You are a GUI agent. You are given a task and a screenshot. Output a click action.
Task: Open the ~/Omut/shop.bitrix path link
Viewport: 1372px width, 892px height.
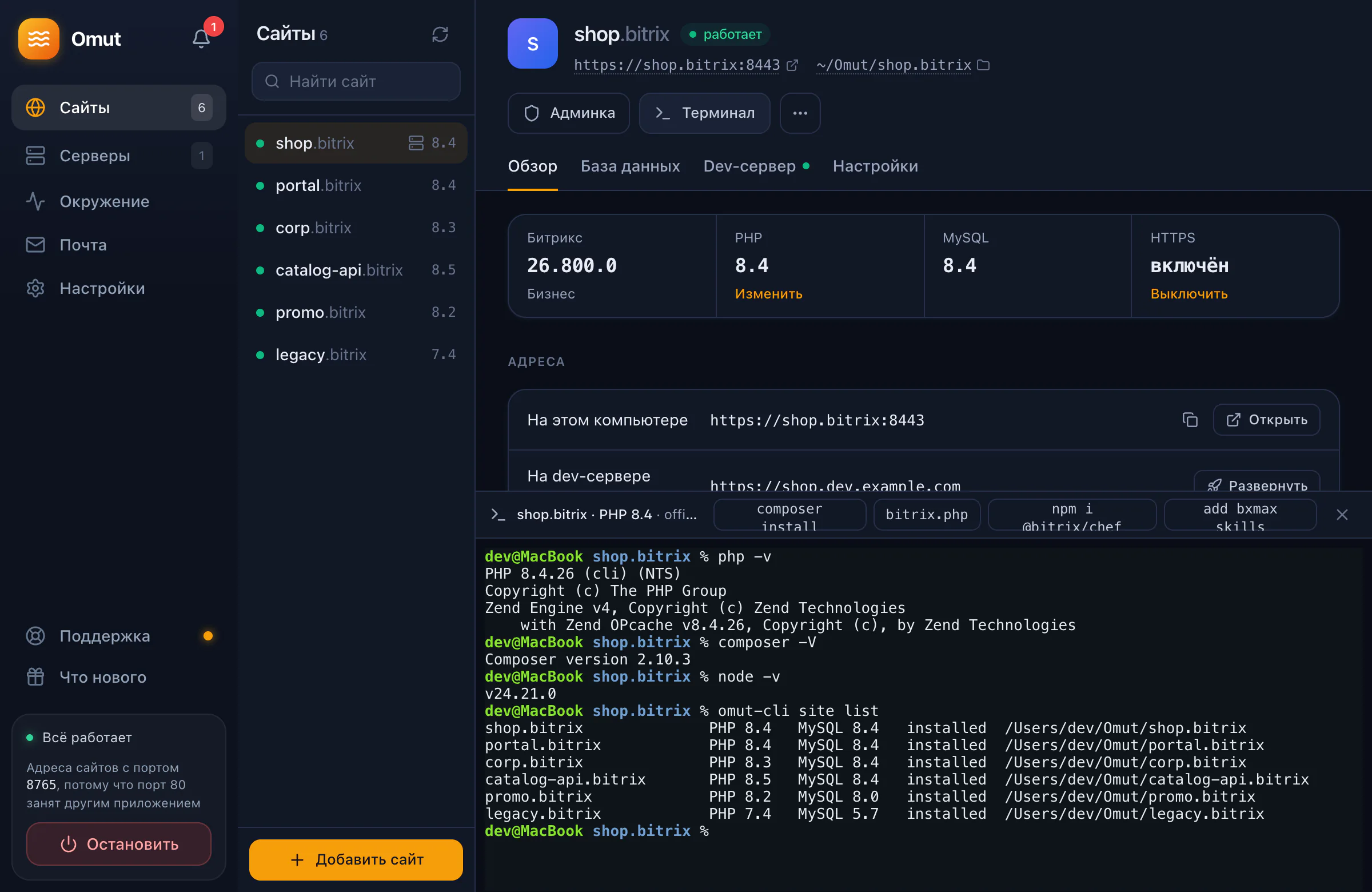click(894, 65)
